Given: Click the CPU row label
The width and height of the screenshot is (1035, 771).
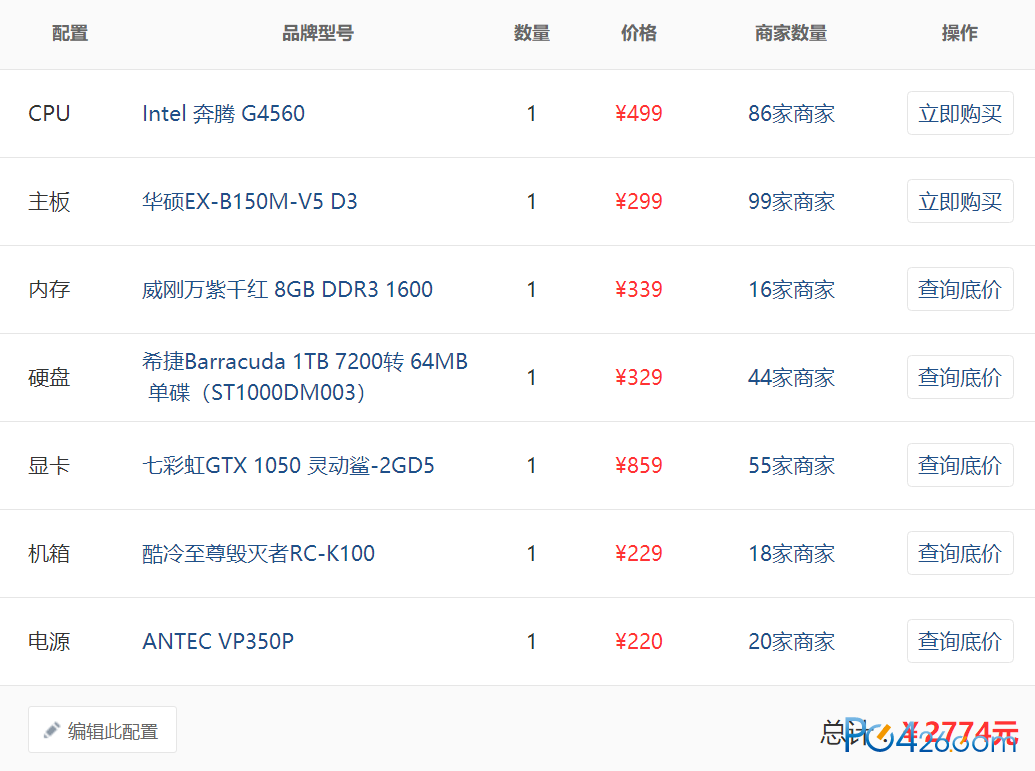Looking at the screenshot, I should point(49,114).
